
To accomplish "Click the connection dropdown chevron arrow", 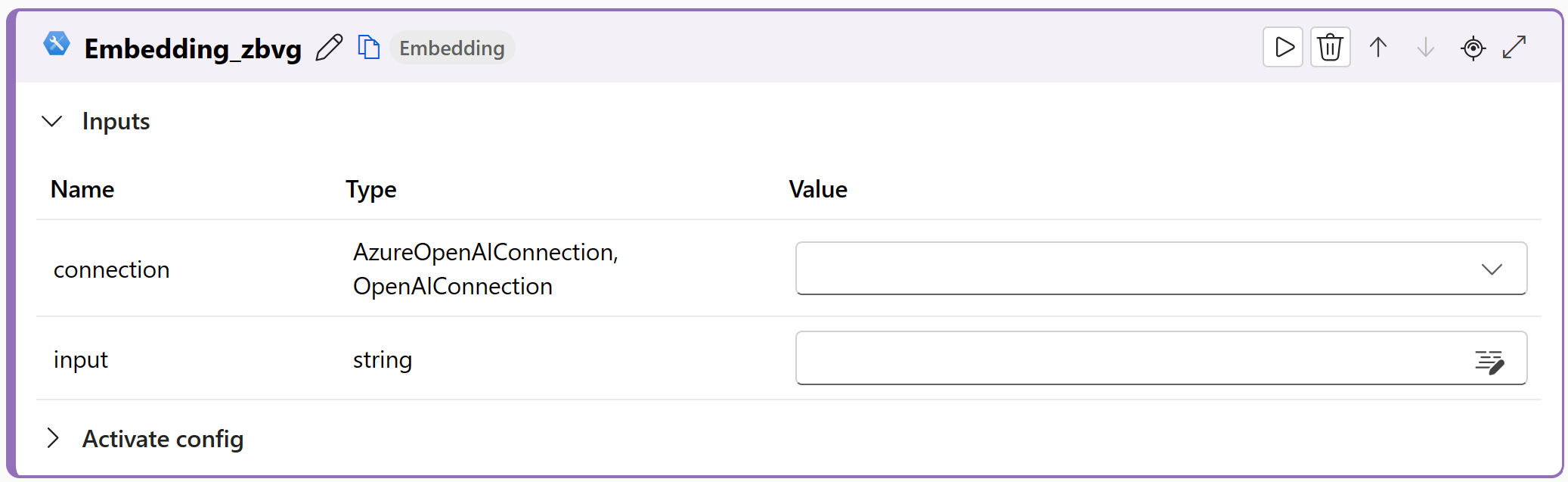I will (x=1492, y=269).
